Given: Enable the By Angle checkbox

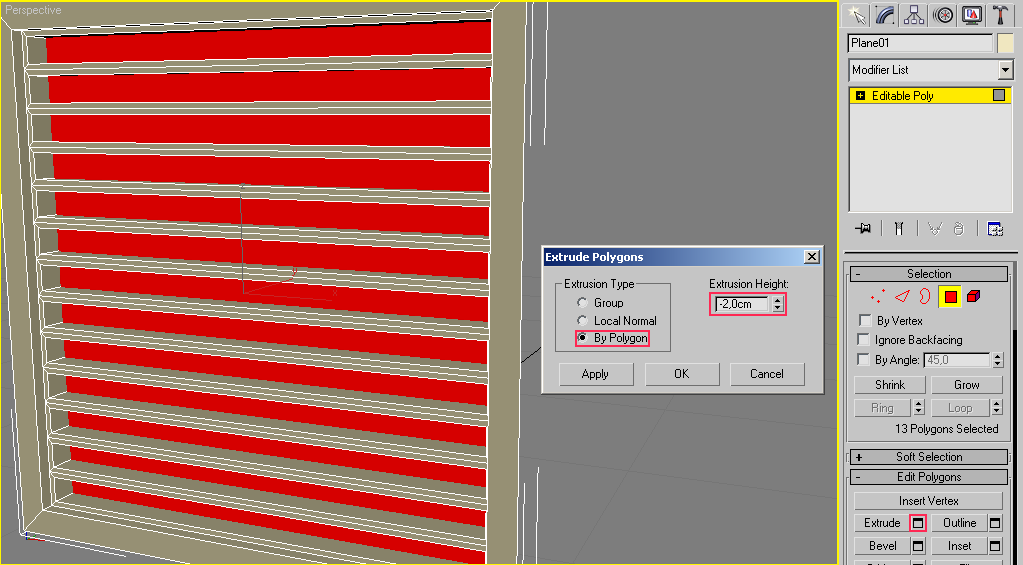Looking at the screenshot, I should 864,359.
